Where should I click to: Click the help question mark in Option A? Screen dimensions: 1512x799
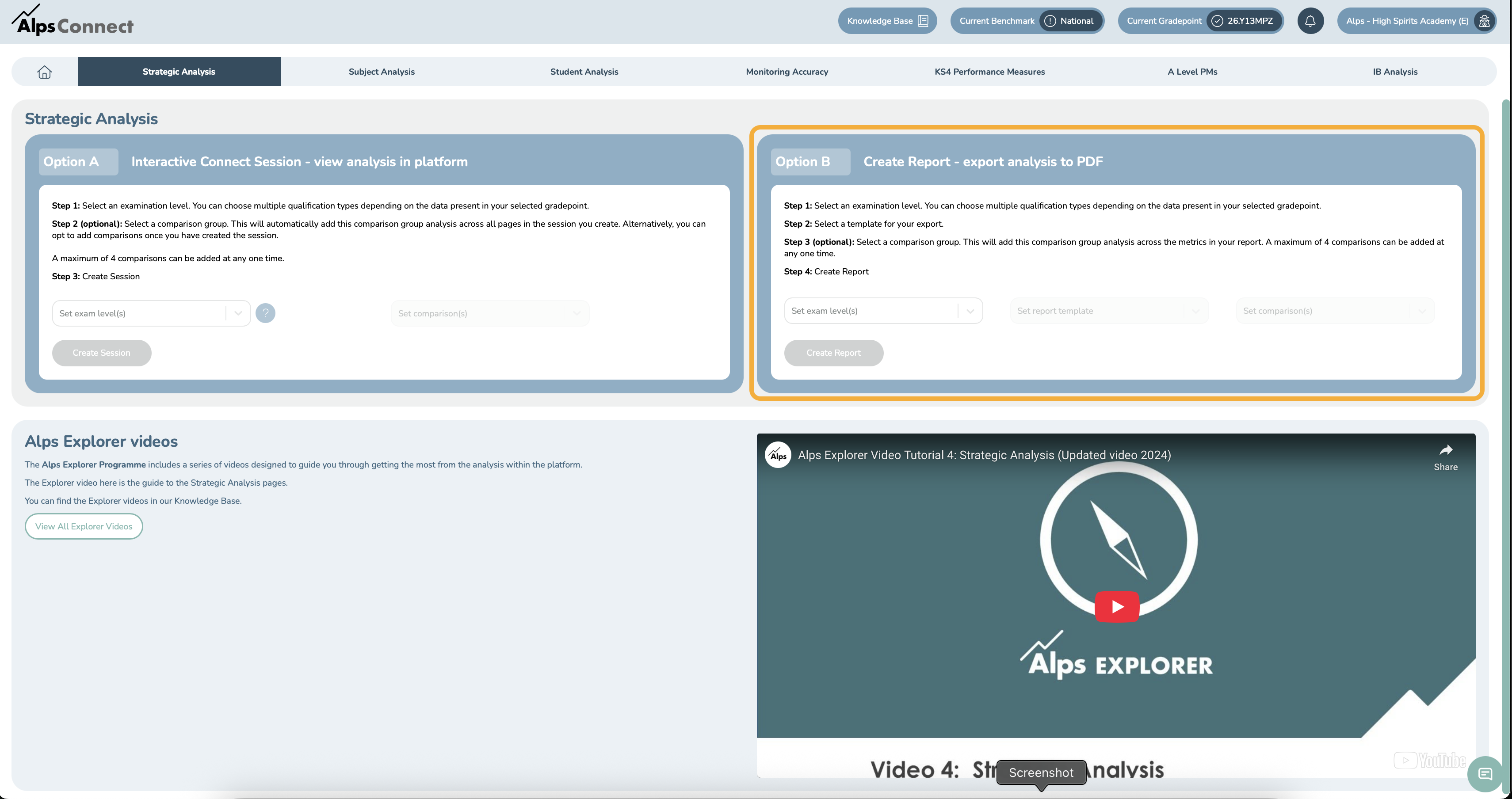[265, 313]
